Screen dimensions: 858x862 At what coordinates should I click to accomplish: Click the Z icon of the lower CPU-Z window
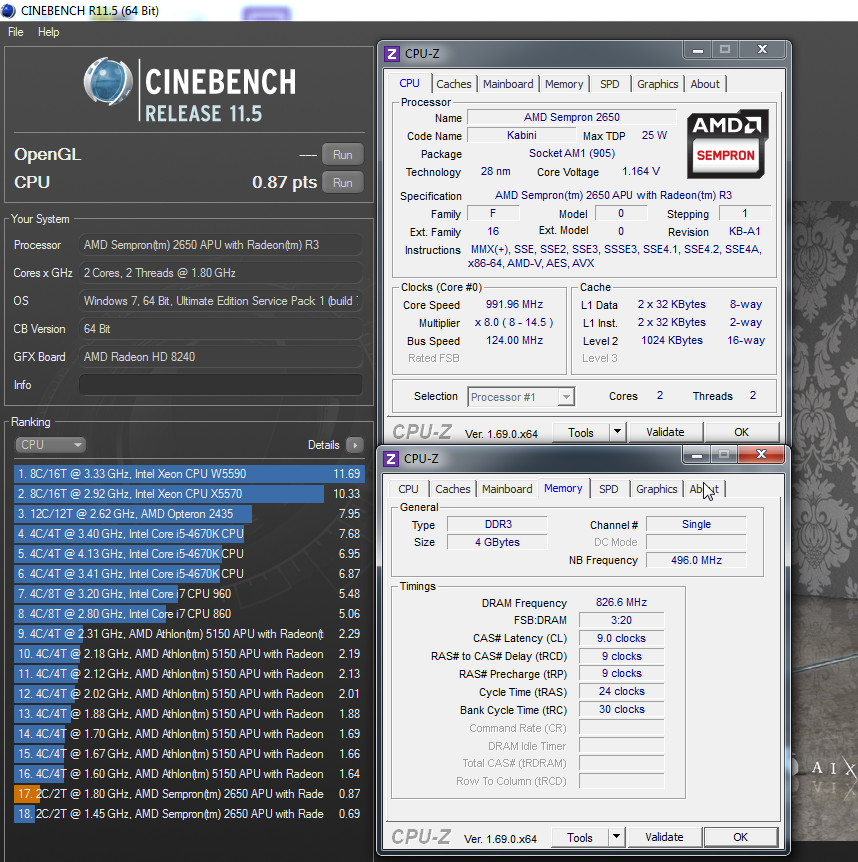pos(391,458)
